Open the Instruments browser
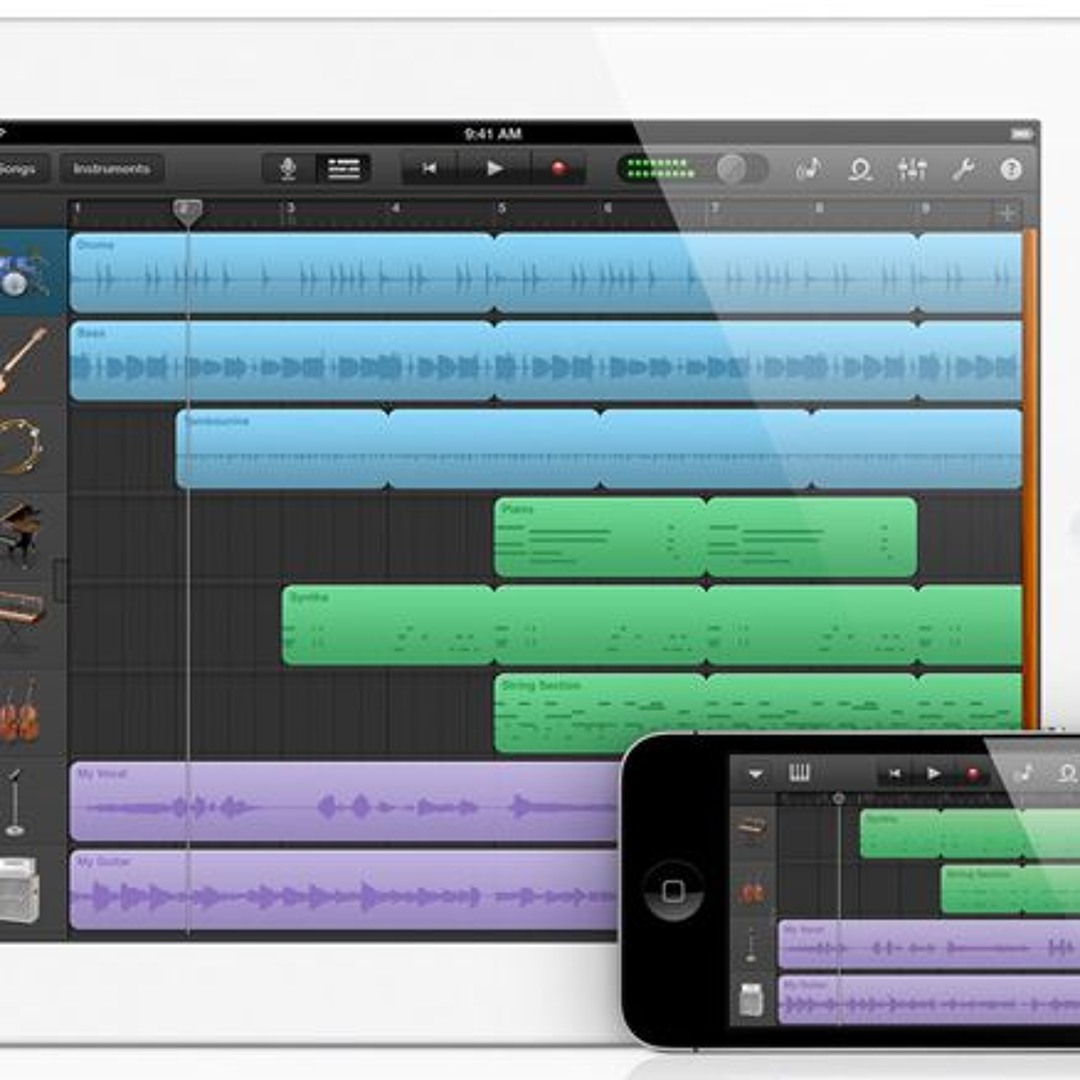This screenshot has height=1080, width=1080. click(111, 169)
